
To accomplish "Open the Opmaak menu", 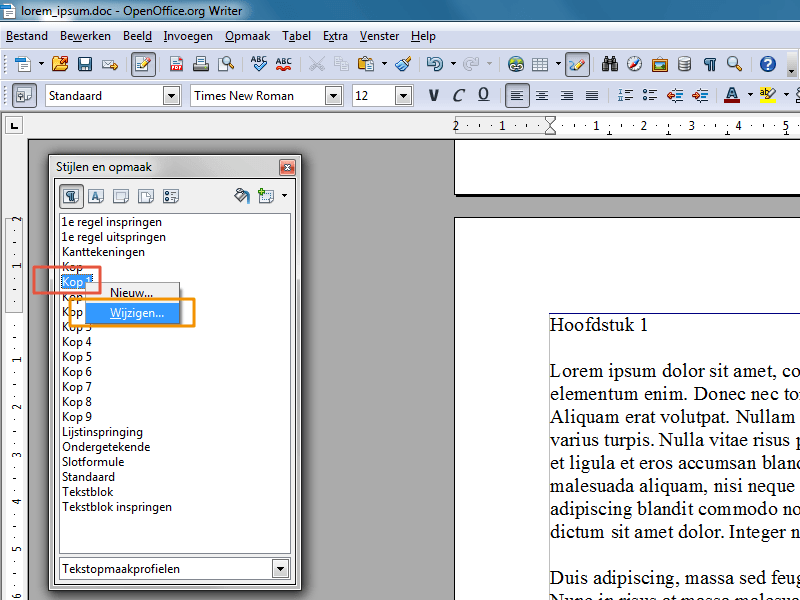I will (x=247, y=36).
